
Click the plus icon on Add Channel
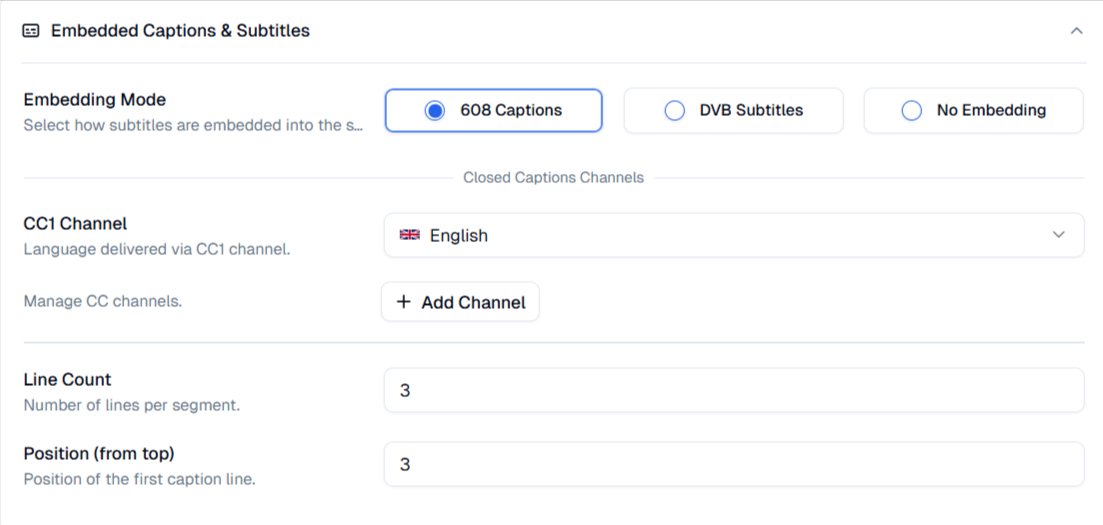click(x=404, y=302)
